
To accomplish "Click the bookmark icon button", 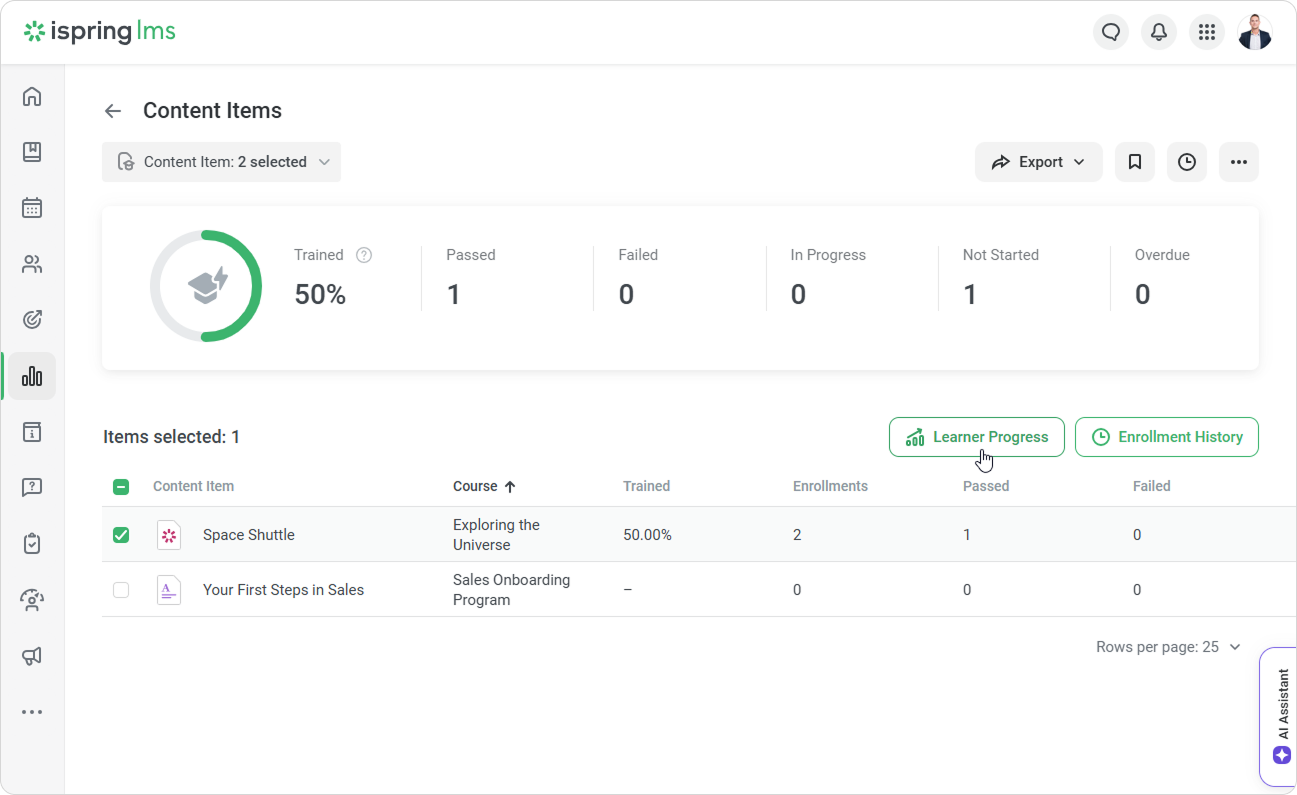I will click(x=1135, y=162).
